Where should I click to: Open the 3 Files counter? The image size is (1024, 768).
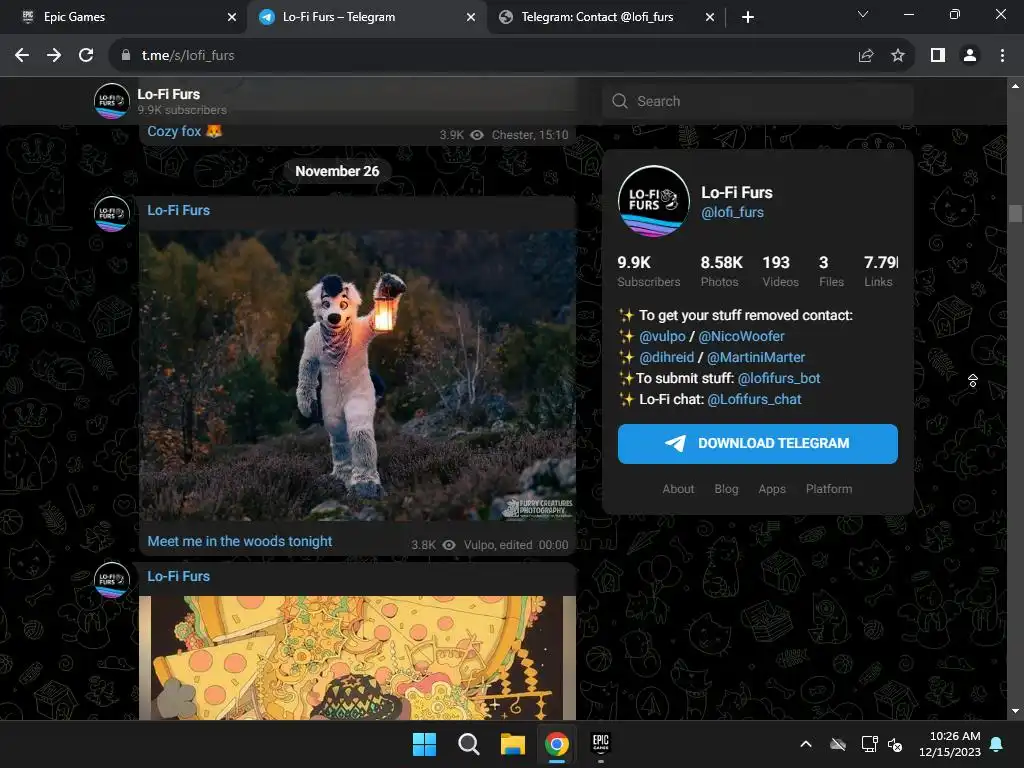831,271
